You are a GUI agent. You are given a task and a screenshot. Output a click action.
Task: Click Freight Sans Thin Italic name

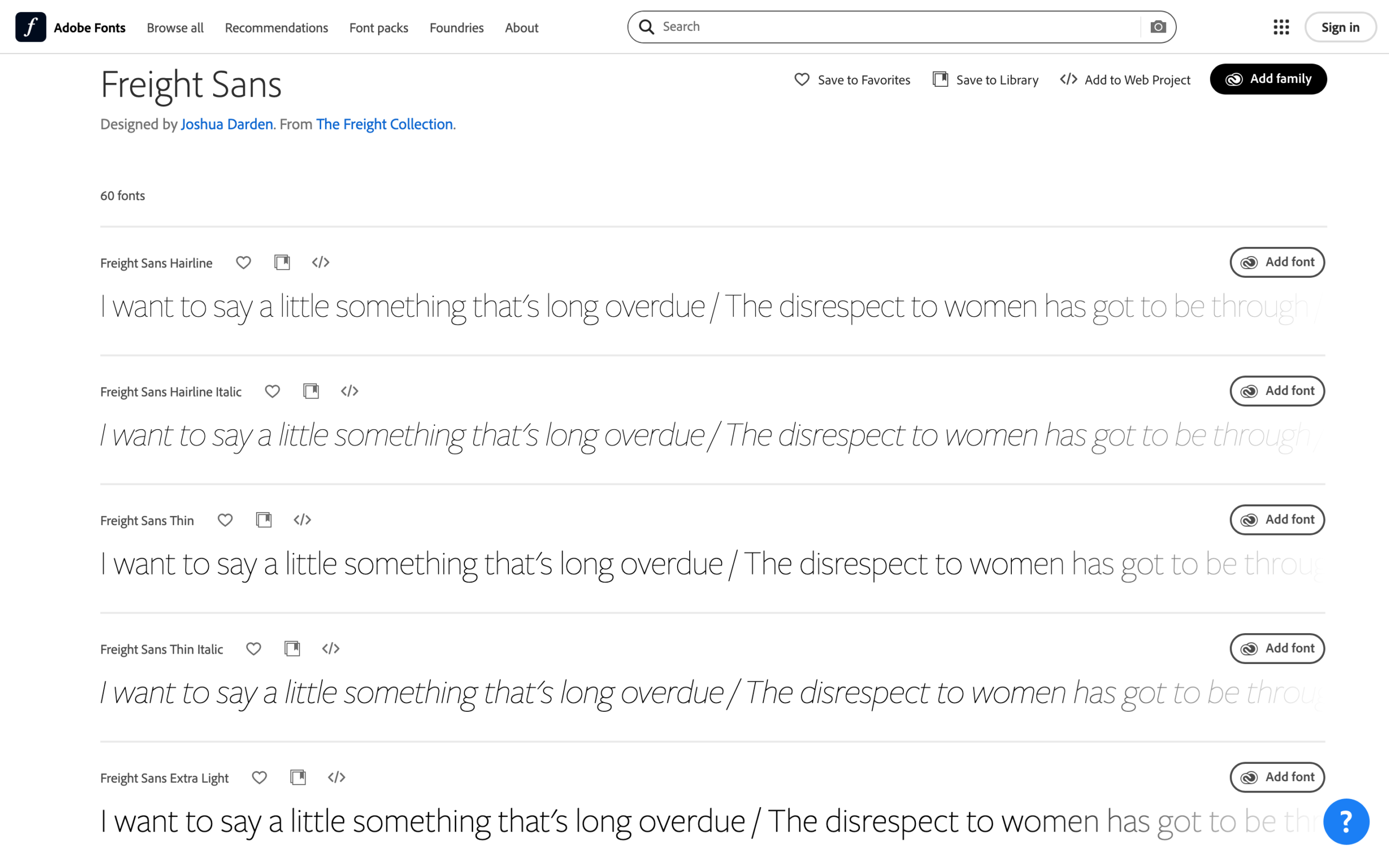pyautogui.click(x=161, y=649)
